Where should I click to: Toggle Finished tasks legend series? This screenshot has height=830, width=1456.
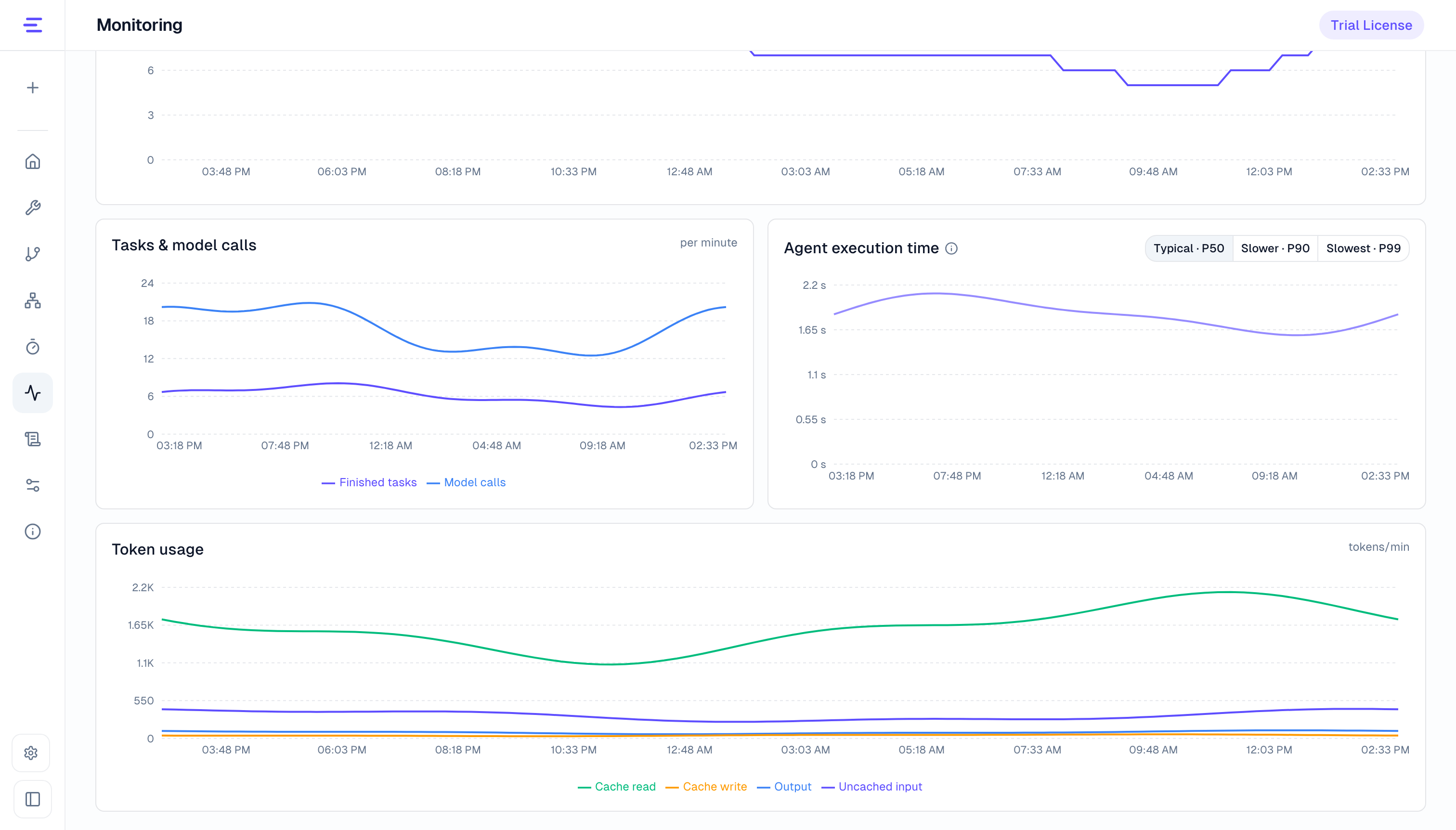point(369,482)
